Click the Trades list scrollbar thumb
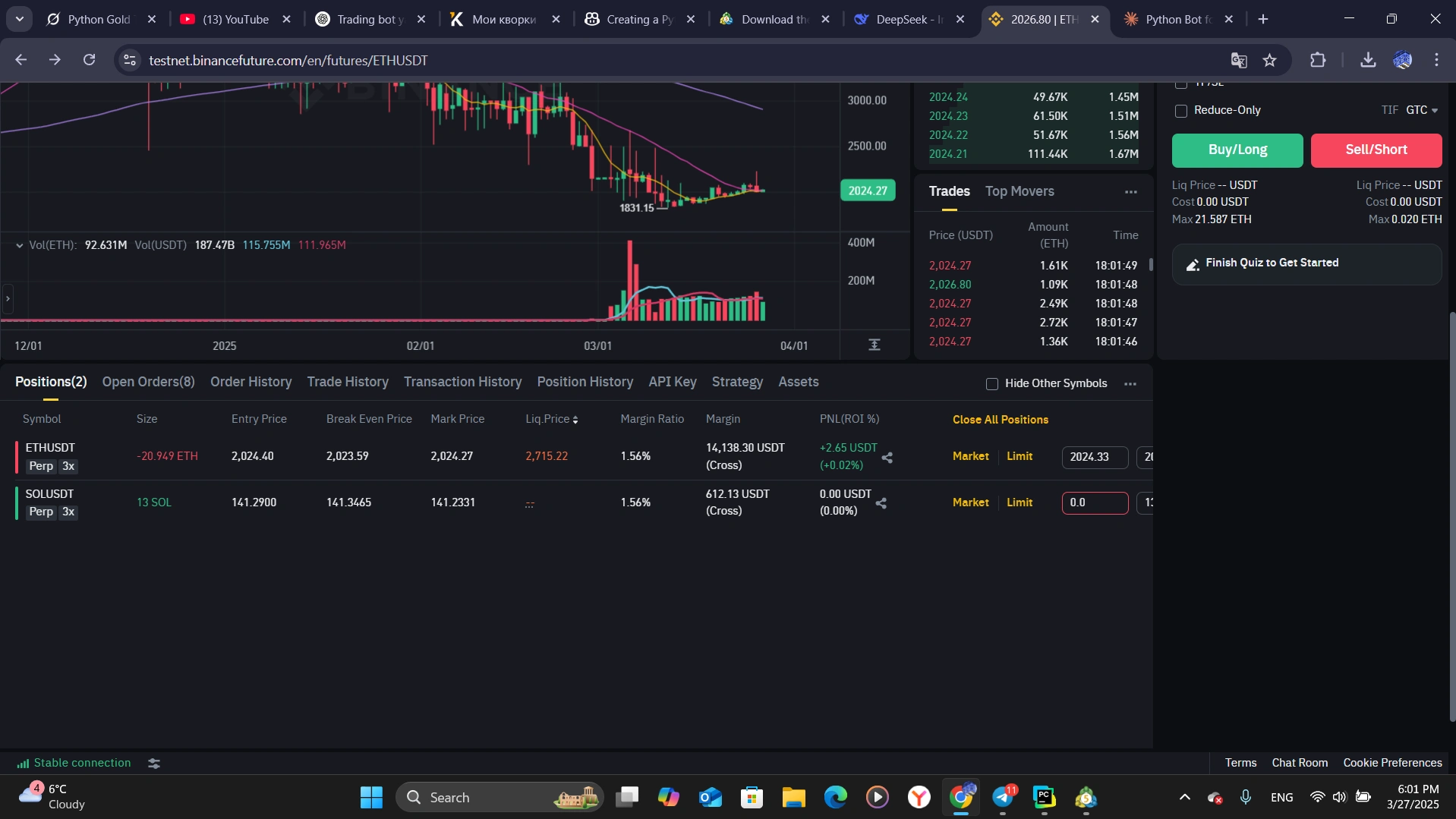Screen dimensions: 1456x819 click(1151, 265)
